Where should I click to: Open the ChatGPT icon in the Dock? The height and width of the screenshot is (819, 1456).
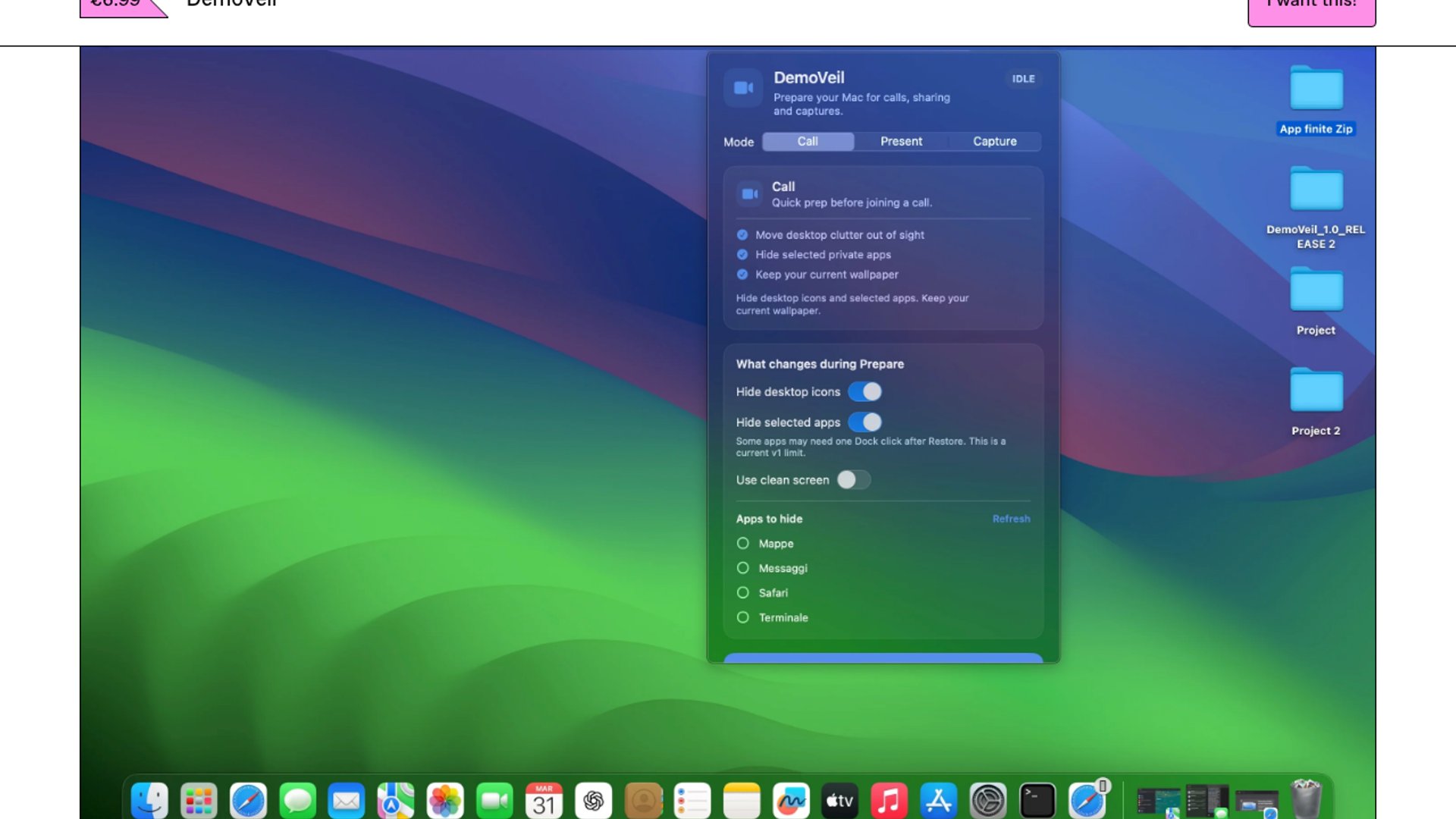pos(594,801)
